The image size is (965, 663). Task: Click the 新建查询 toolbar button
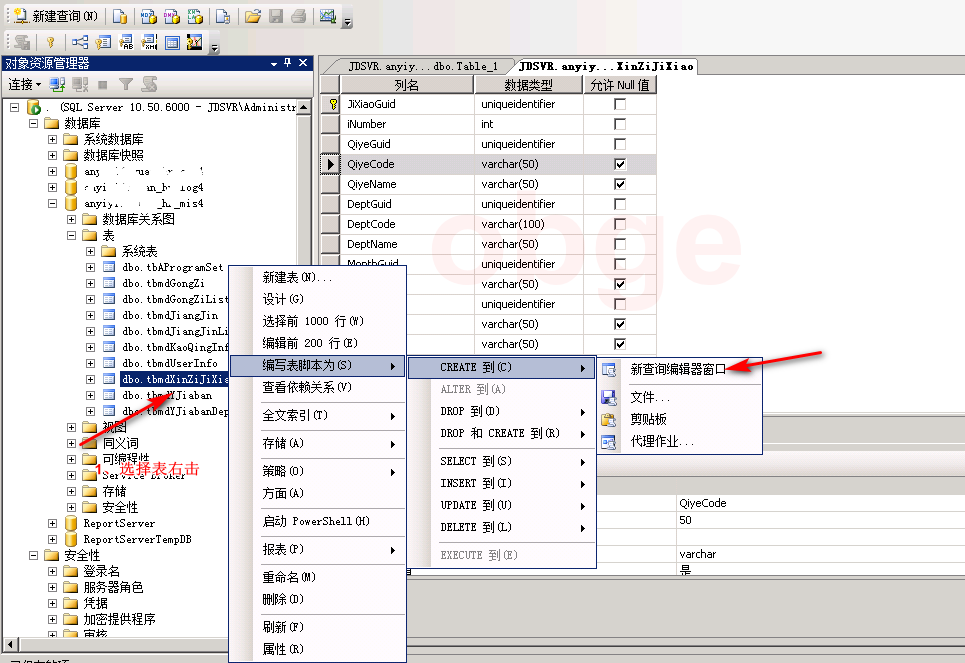56,16
